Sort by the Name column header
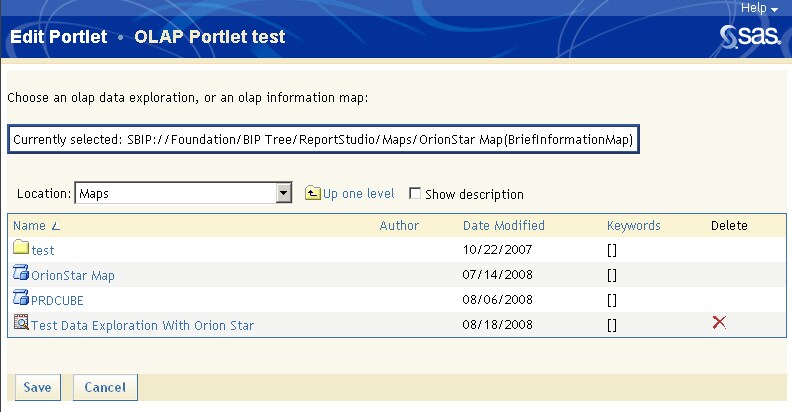Image resolution: width=792 pixels, height=412 pixels. point(29,226)
